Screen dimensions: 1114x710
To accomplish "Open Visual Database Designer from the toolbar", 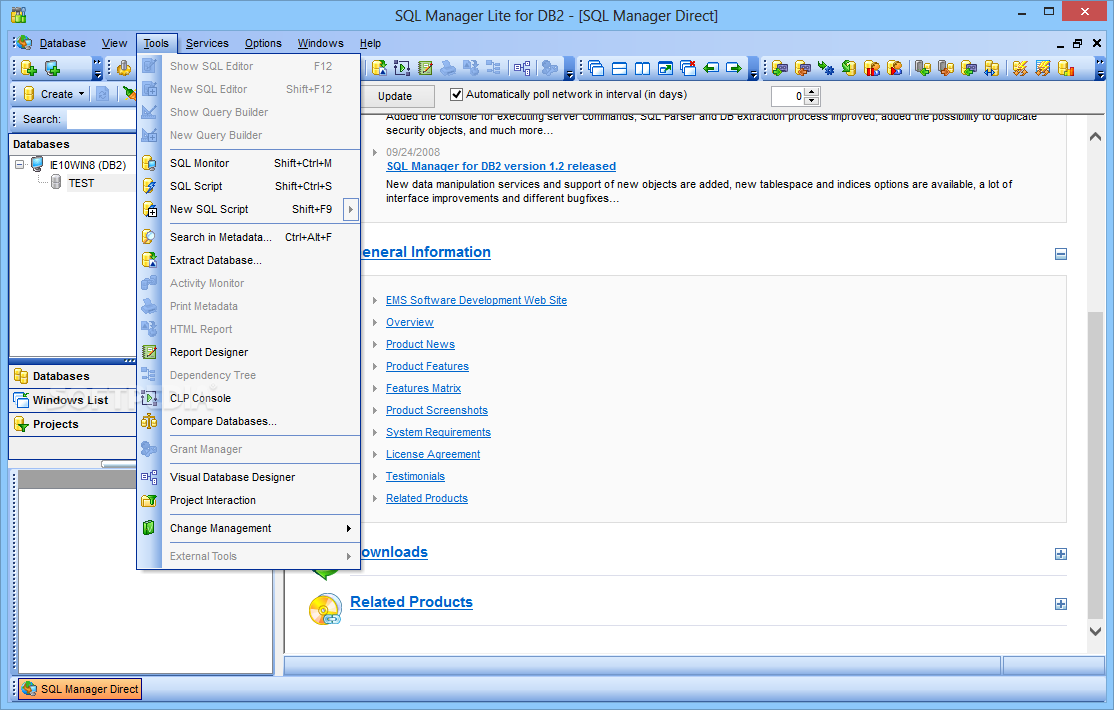I will pos(522,68).
